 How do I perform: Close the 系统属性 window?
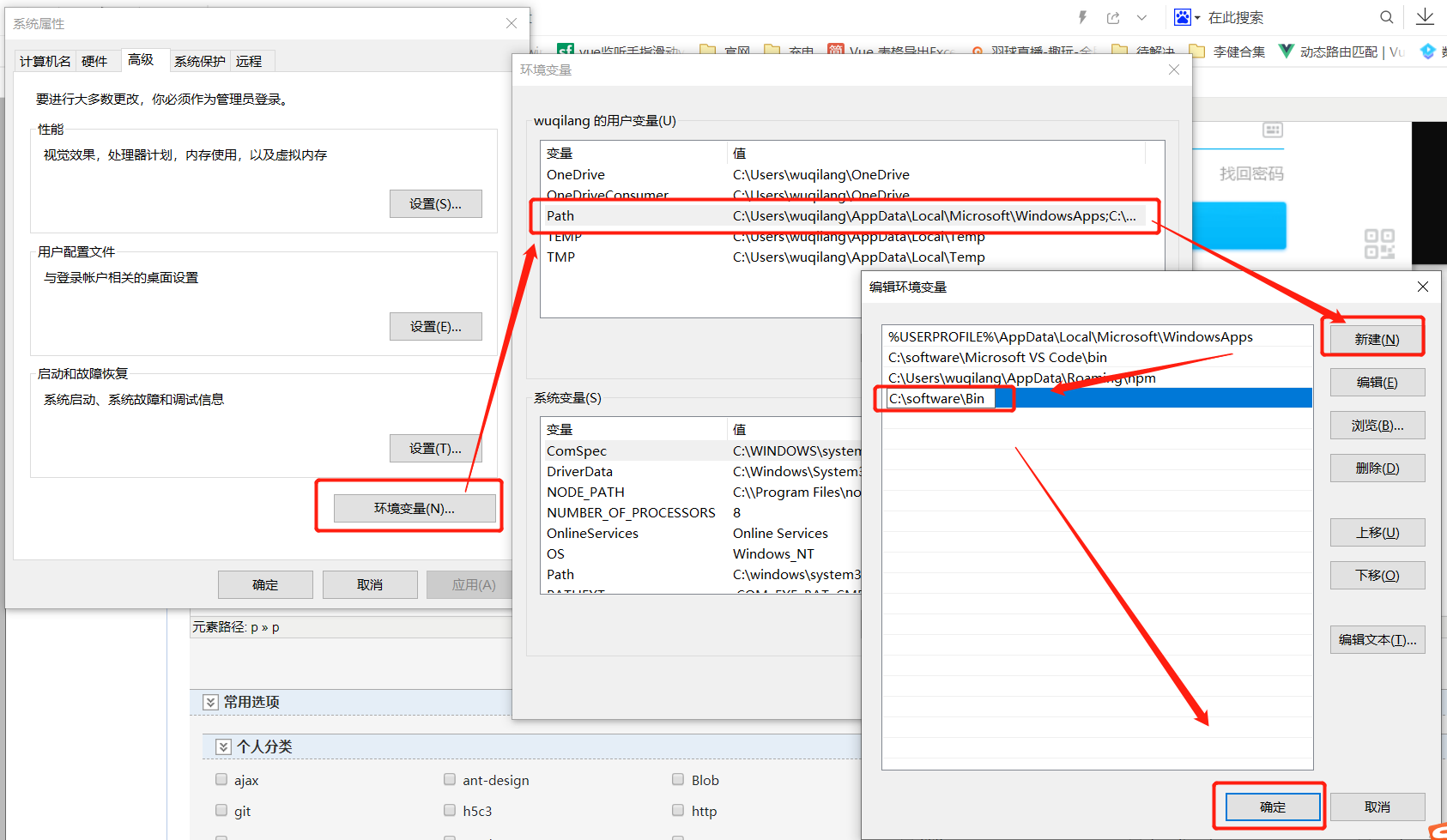(x=512, y=23)
